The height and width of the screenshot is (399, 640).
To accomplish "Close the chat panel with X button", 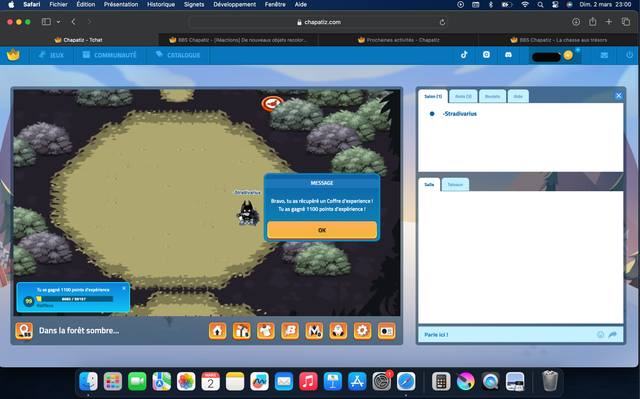I will coord(618,95).
